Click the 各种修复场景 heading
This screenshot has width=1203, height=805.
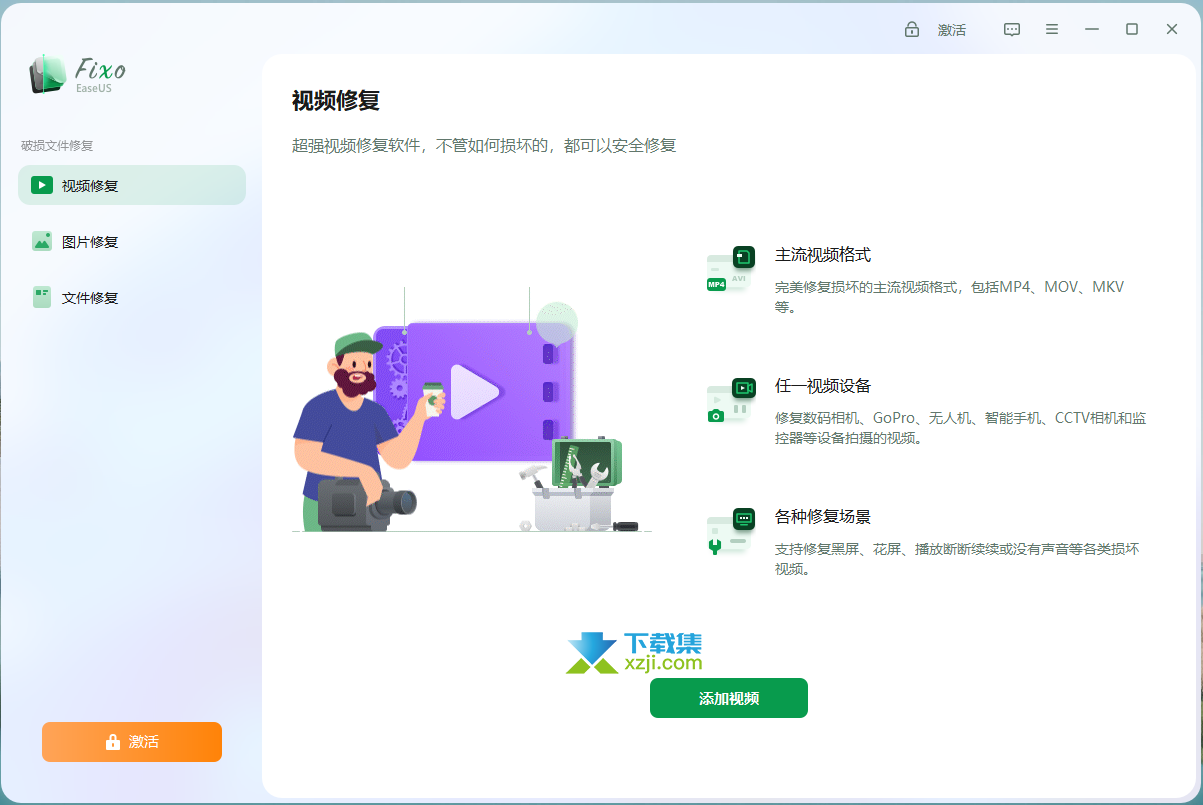pos(823,517)
